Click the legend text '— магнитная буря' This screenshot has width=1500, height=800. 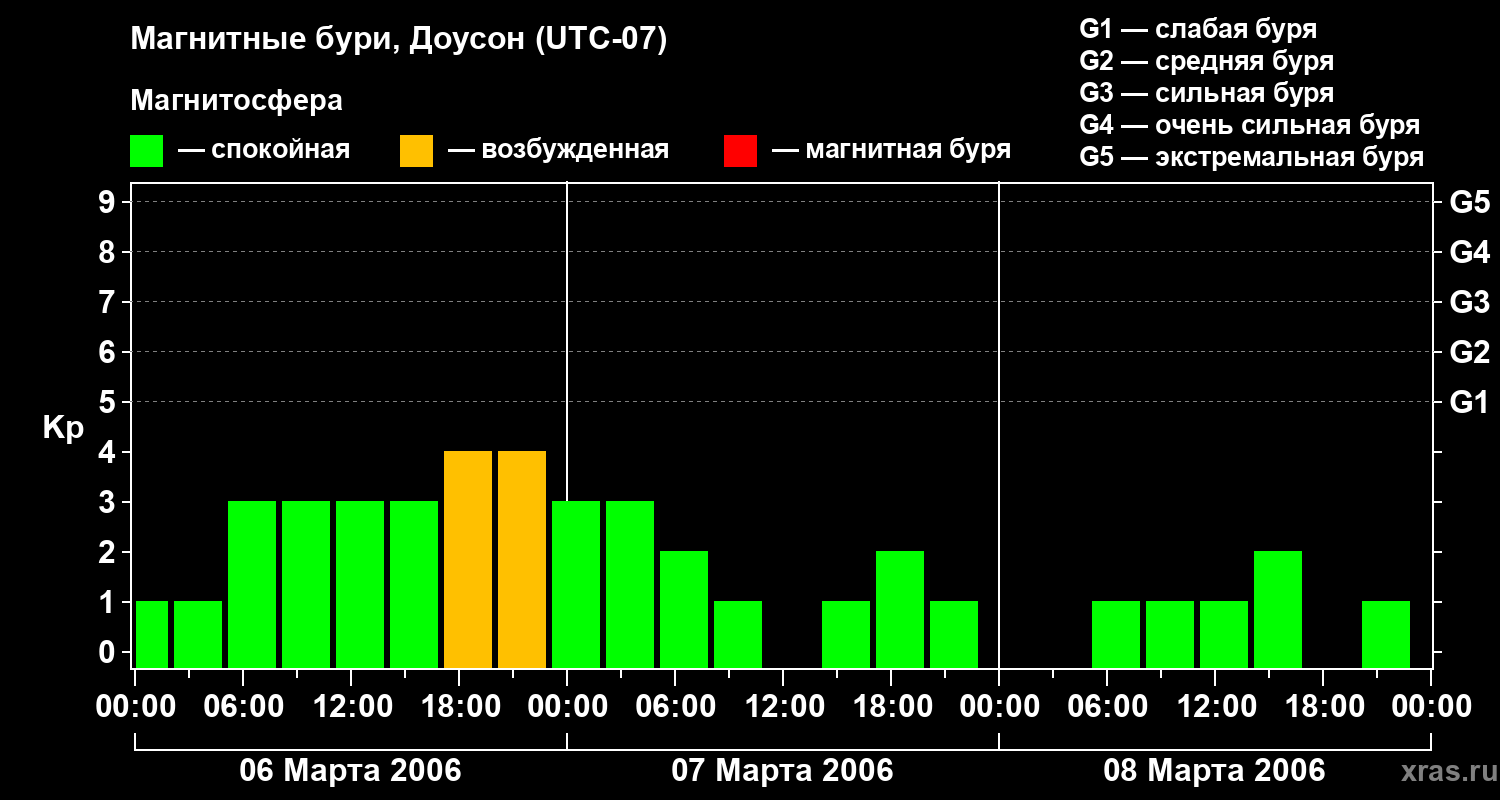click(x=891, y=150)
